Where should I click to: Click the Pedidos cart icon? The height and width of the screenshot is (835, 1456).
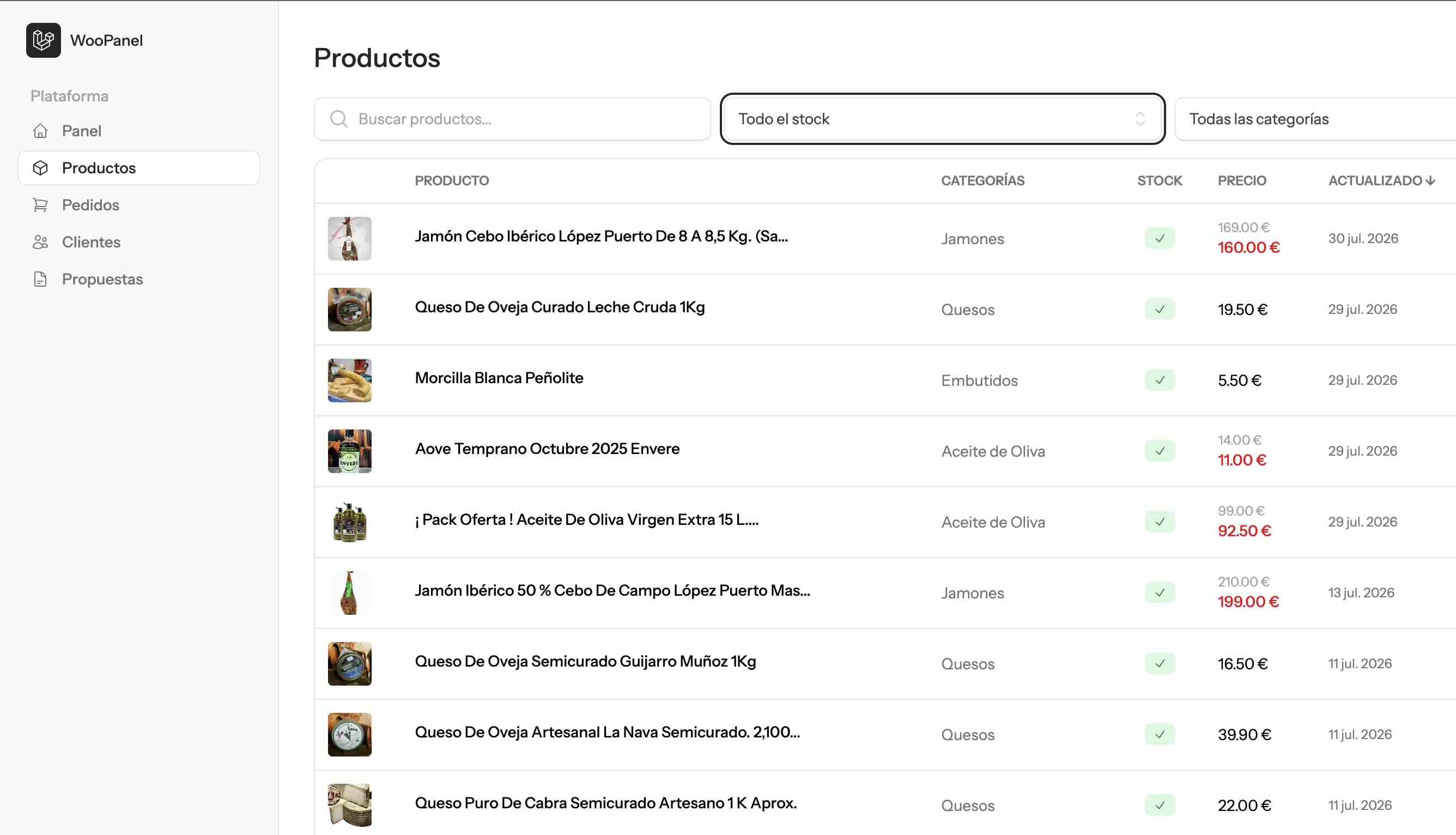click(40, 205)
